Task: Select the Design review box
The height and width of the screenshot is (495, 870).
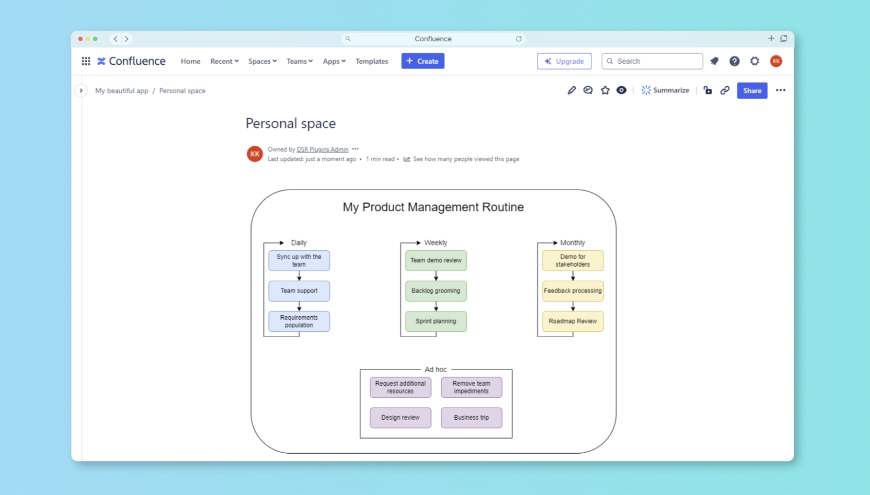Action: (x=401, y=418)
